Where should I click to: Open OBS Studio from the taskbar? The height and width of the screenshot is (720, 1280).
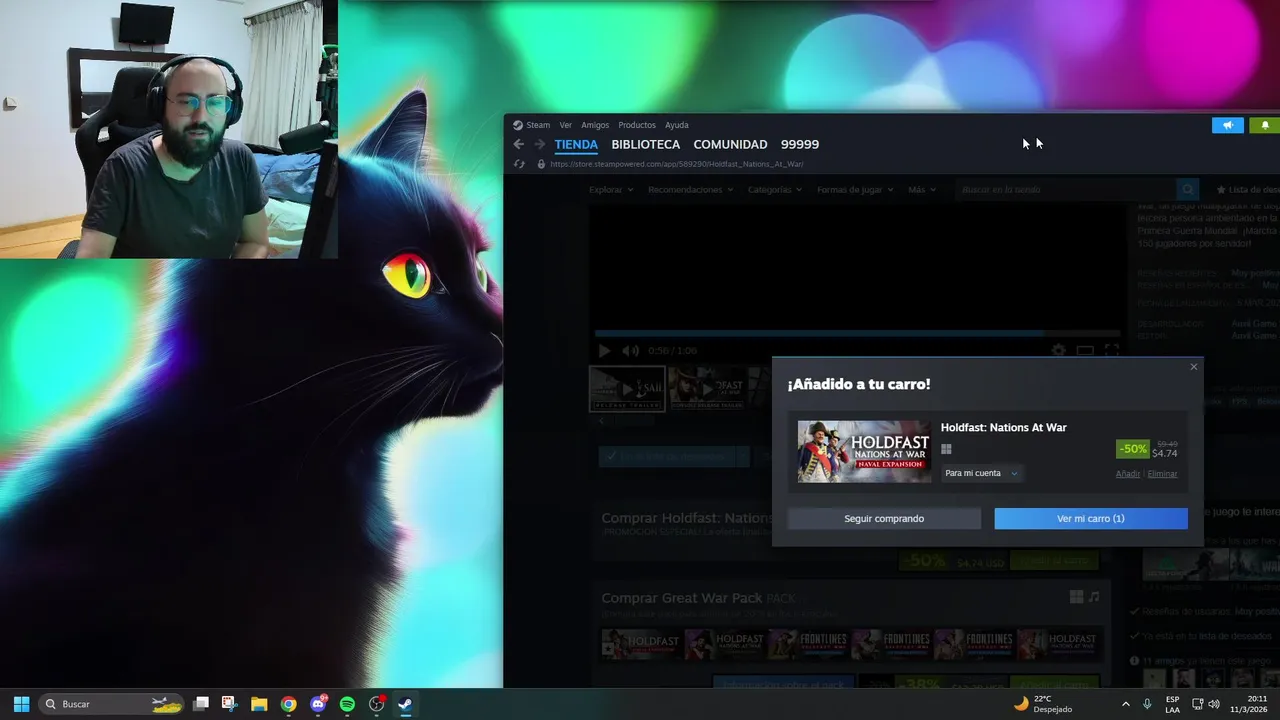tap(377, 704)
